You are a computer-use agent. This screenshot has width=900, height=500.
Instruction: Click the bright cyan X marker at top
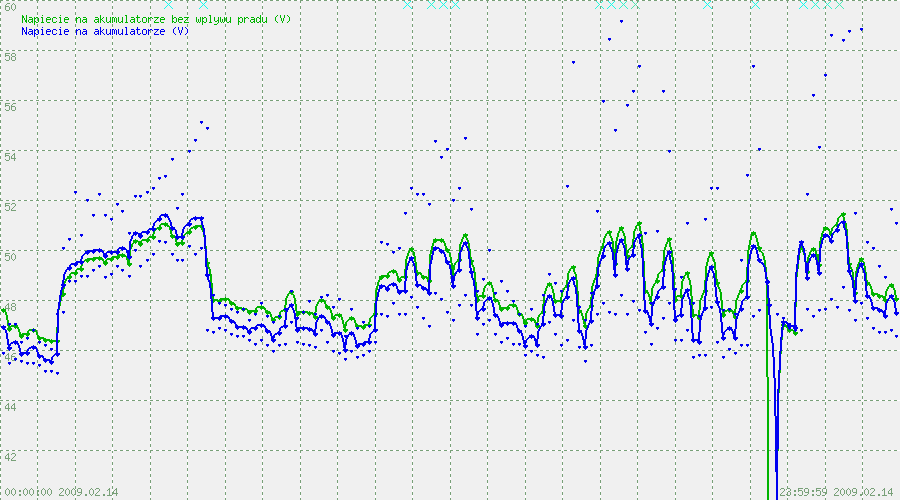[168, 5]
